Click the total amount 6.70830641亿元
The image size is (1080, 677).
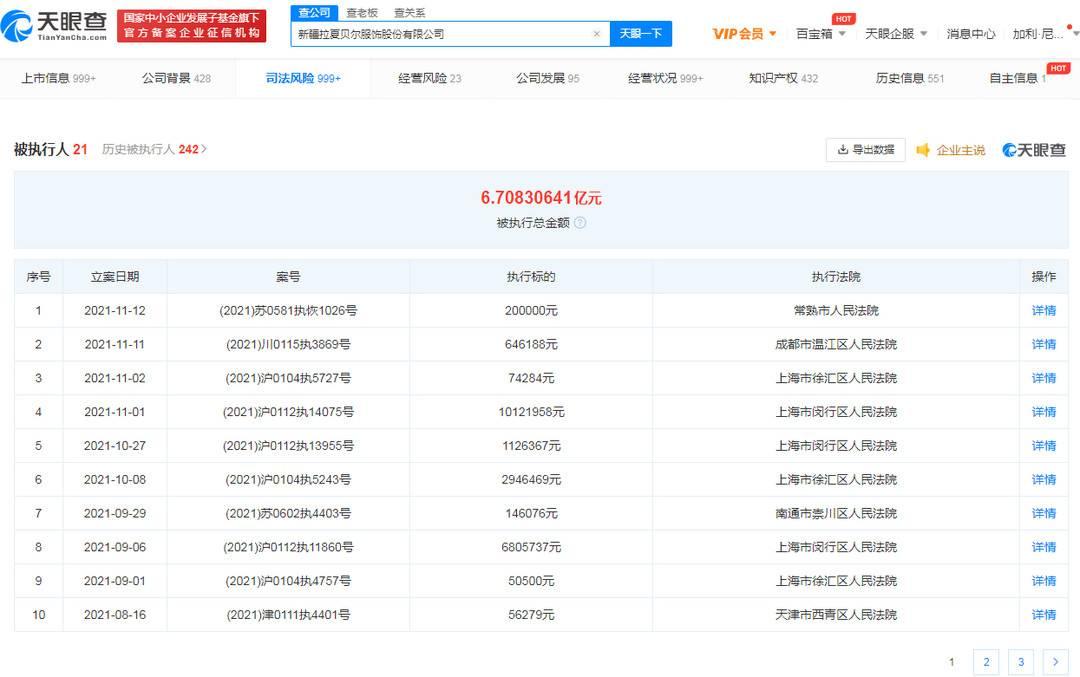click(x=541, y=198)
